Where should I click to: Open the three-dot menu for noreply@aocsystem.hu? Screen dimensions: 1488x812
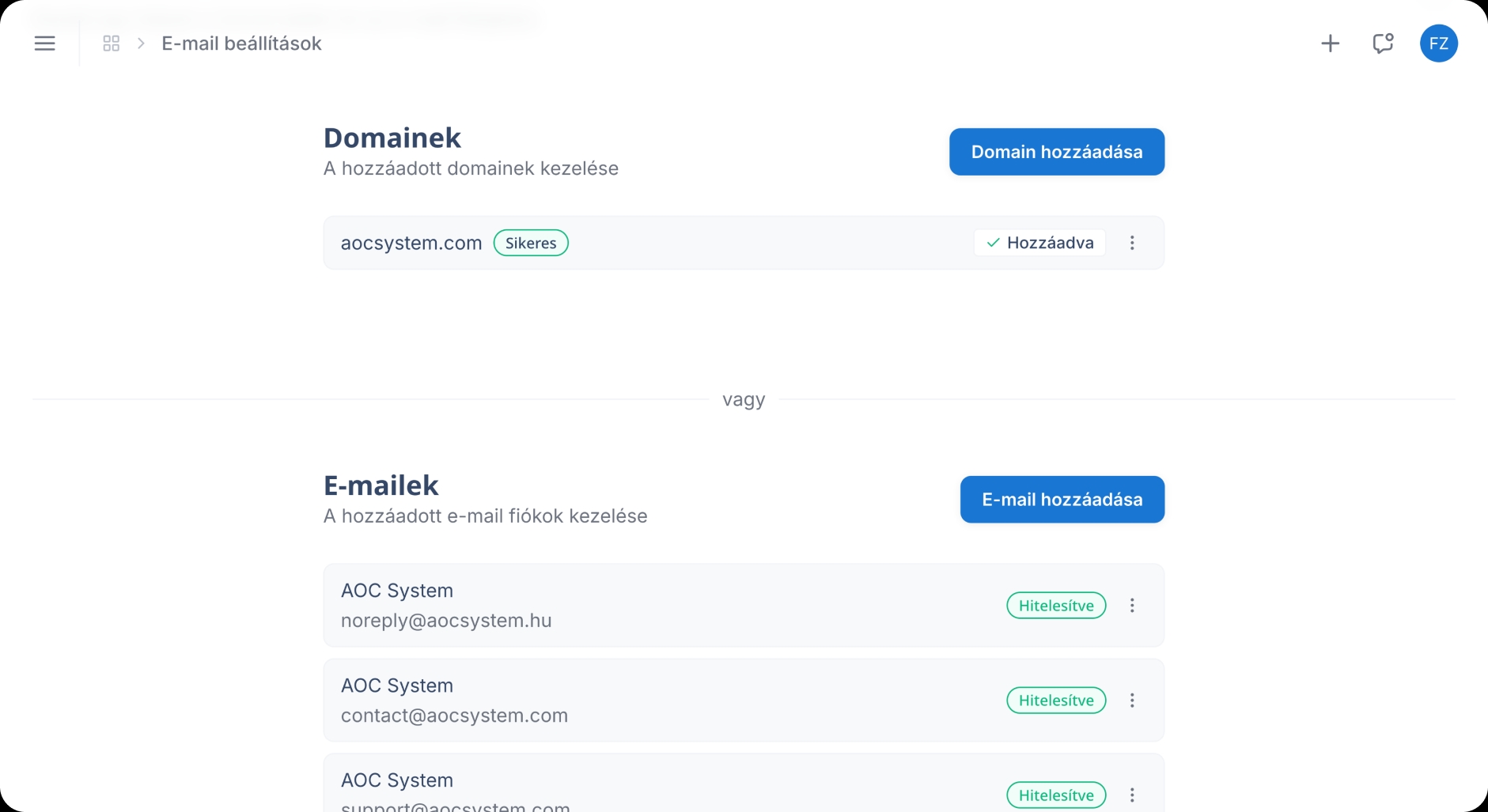(x=1133, y=605)
